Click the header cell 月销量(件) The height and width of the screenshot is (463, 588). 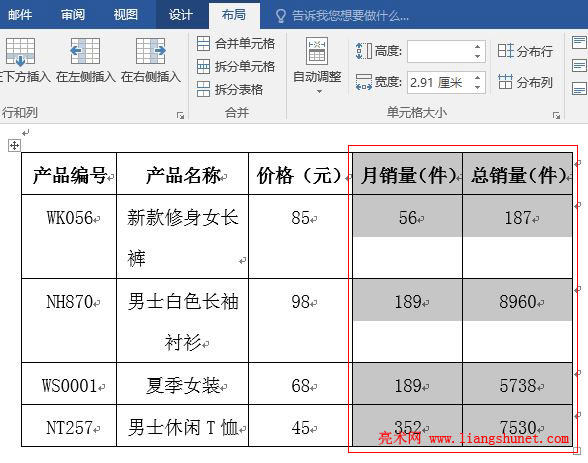[x=408, y=174]
